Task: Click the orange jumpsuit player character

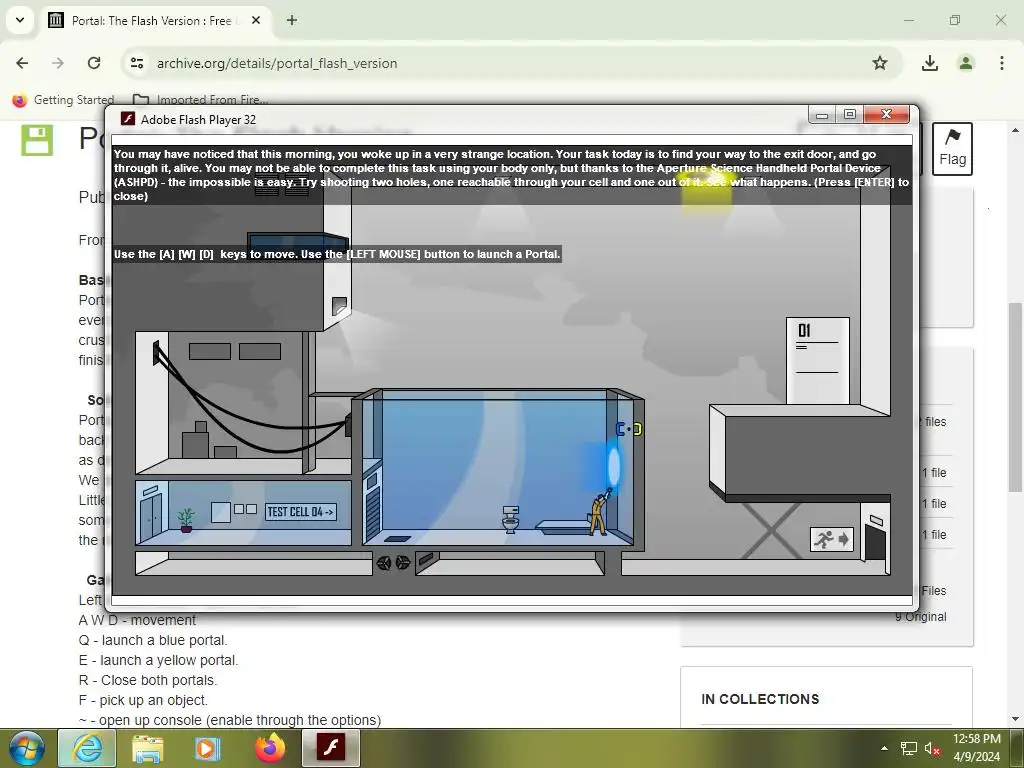Action: [x=599, y=513]
